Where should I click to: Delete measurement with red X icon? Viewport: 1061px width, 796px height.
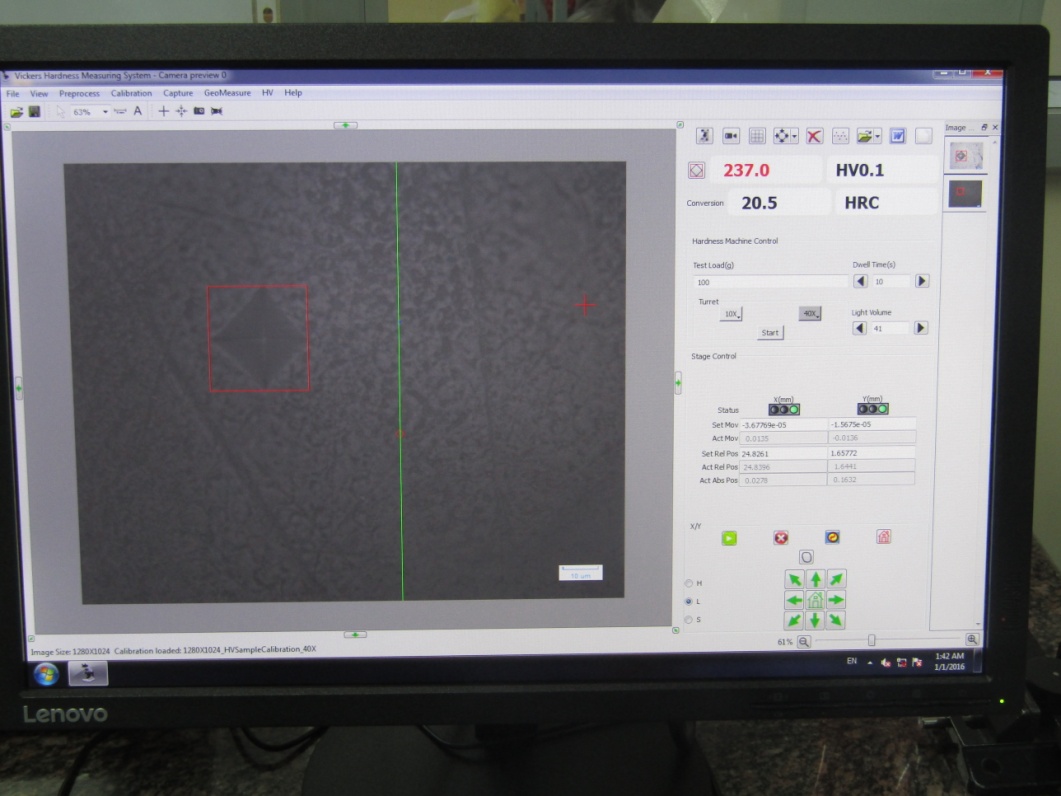[x=814, y=136]
